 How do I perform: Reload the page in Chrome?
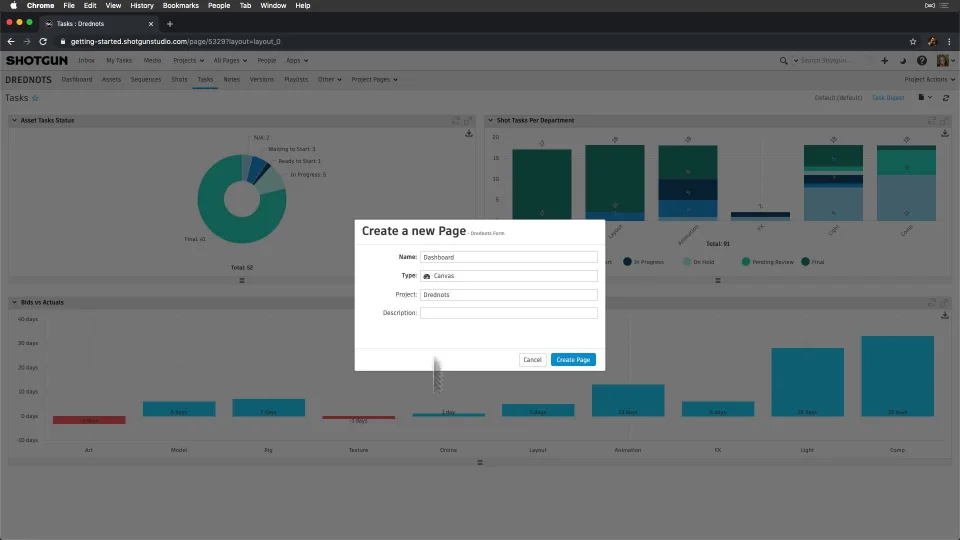click(43, 42)
